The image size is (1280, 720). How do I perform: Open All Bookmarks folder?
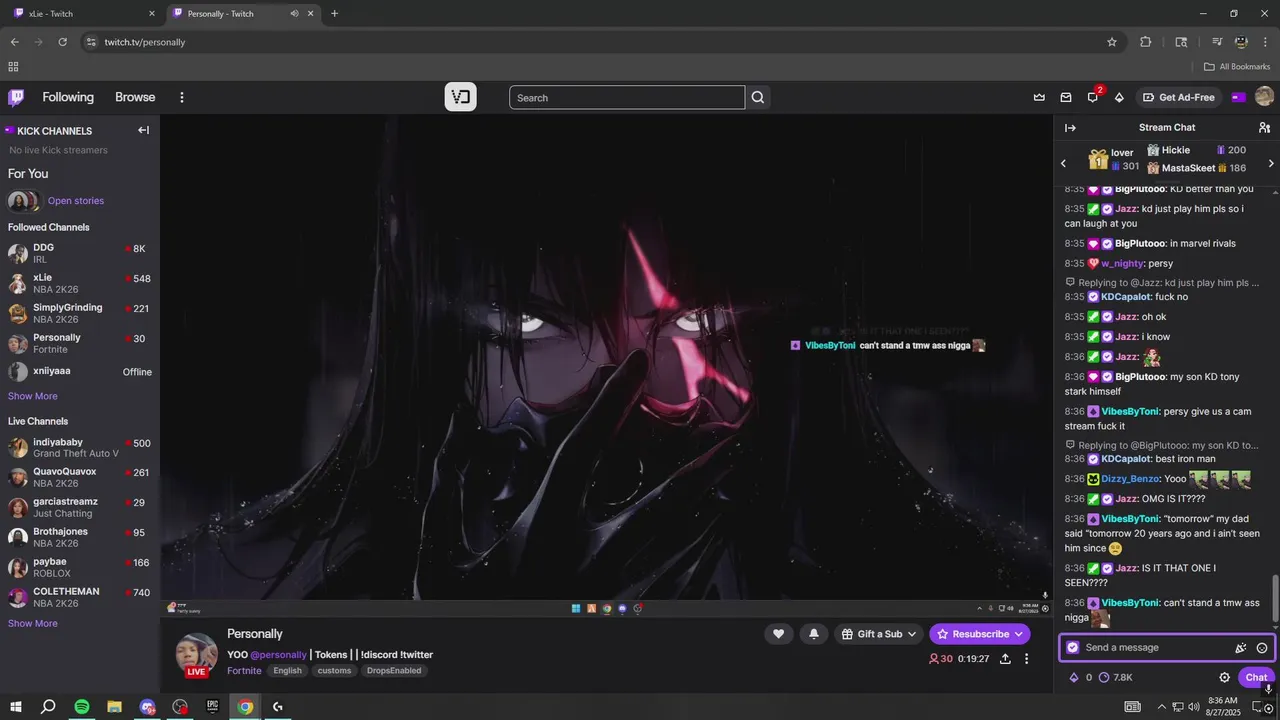tap(1237, 67)
